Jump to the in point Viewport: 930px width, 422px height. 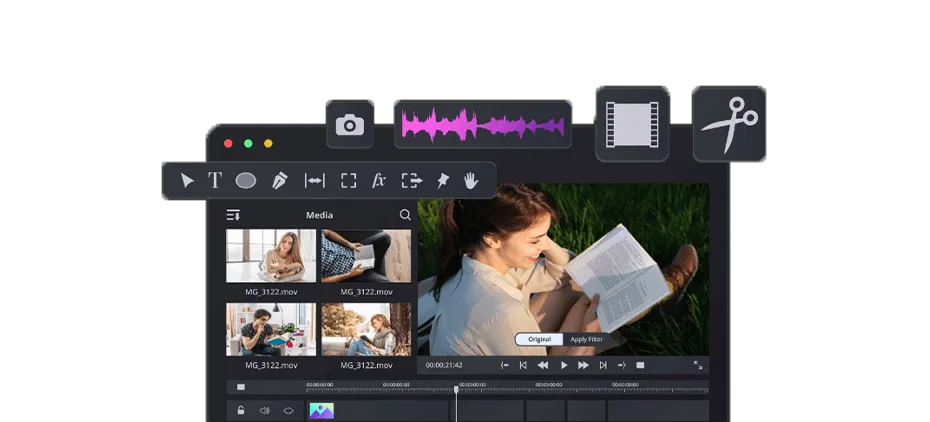click(x=504, y=365)
